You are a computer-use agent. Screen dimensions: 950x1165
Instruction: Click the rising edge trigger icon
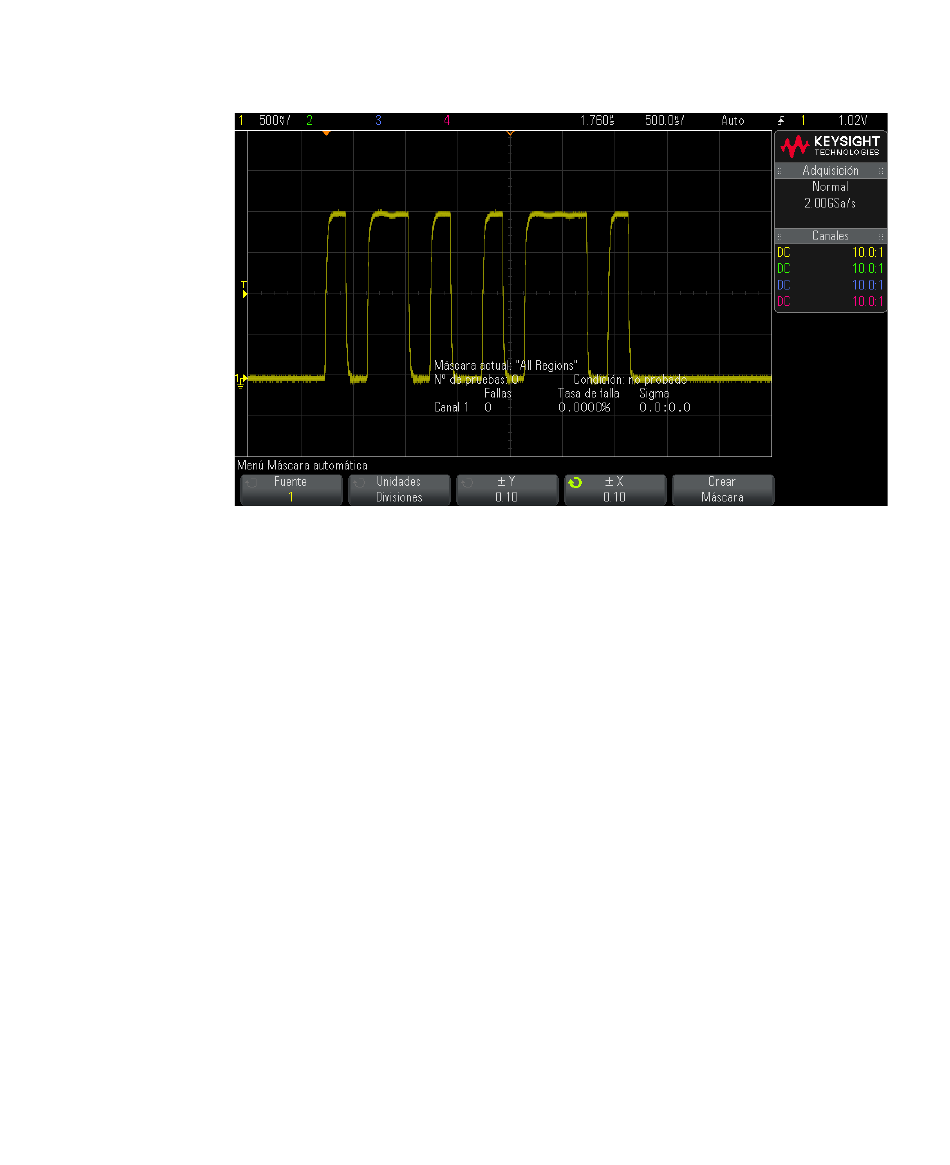tap(781, 120)
